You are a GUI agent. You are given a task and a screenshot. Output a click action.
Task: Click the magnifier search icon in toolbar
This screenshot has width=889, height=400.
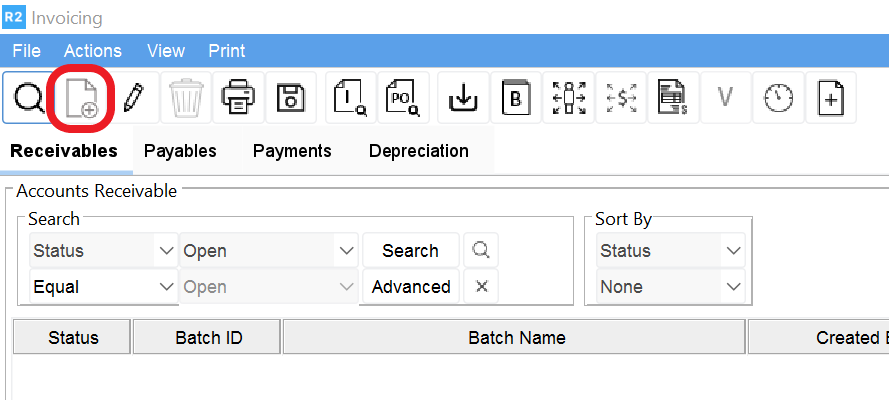tap(29, 97)
